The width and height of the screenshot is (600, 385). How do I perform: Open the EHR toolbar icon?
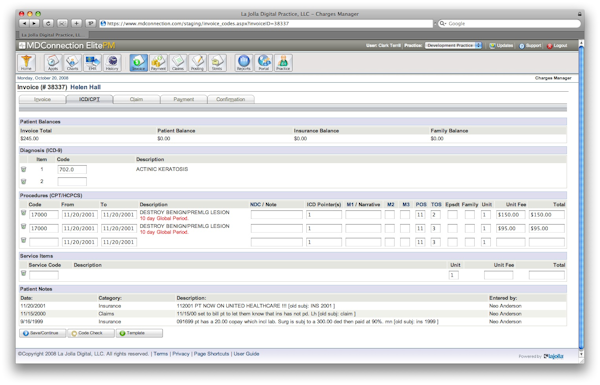coord(92,63)
